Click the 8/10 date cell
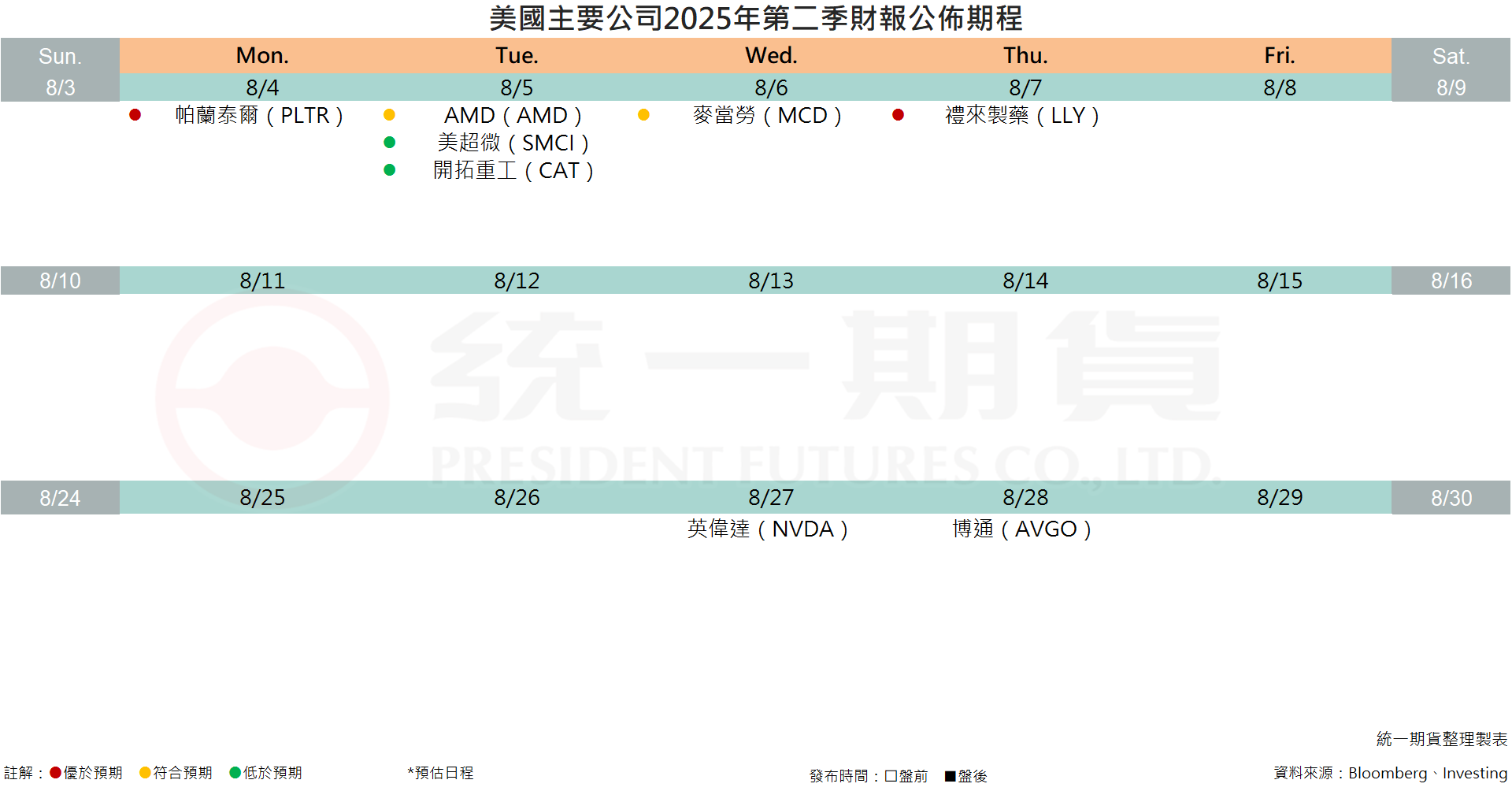The width and height of the screenshot is (1512, 791). coord(60,280)
